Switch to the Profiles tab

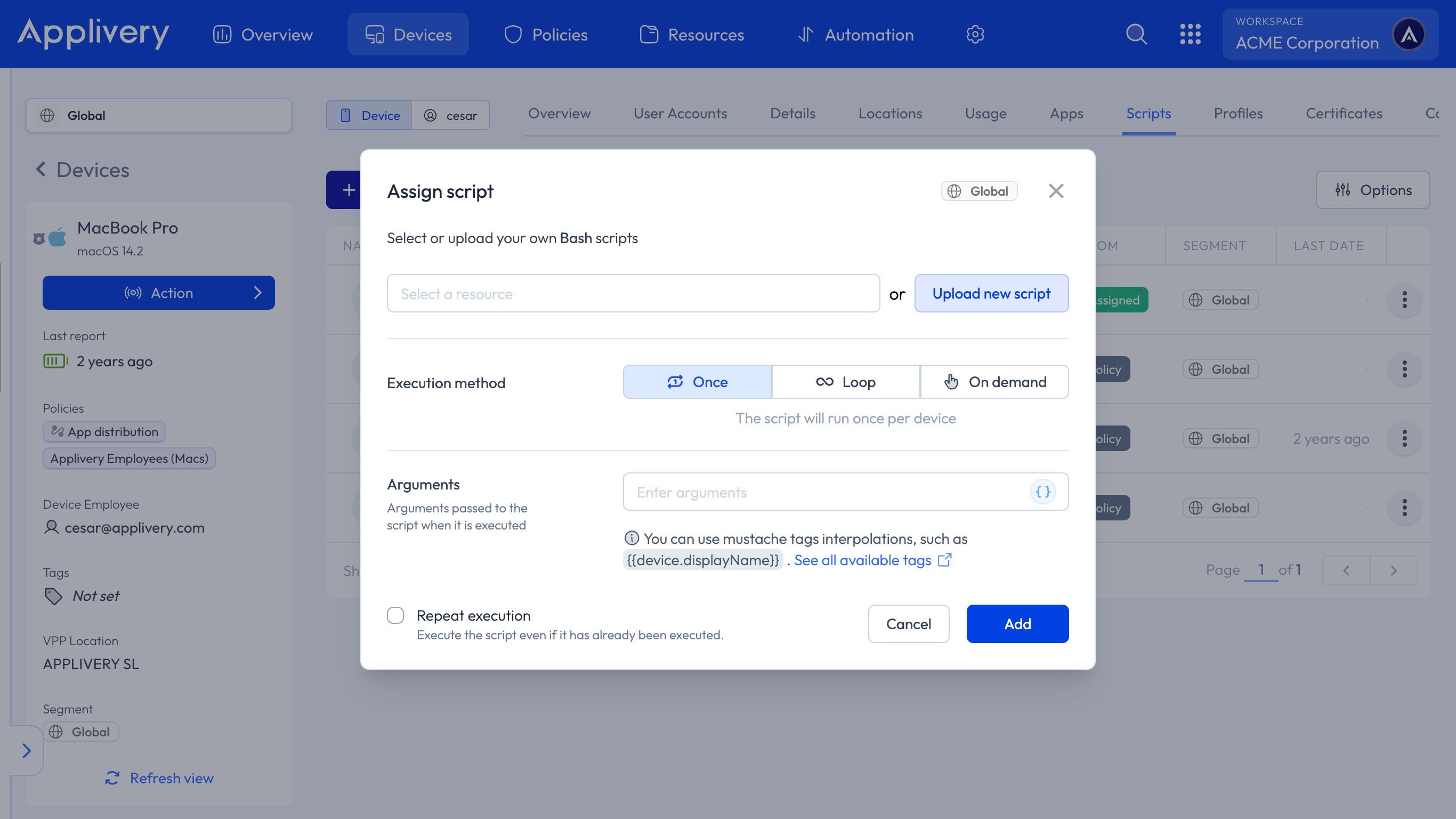pos(1238,114)
